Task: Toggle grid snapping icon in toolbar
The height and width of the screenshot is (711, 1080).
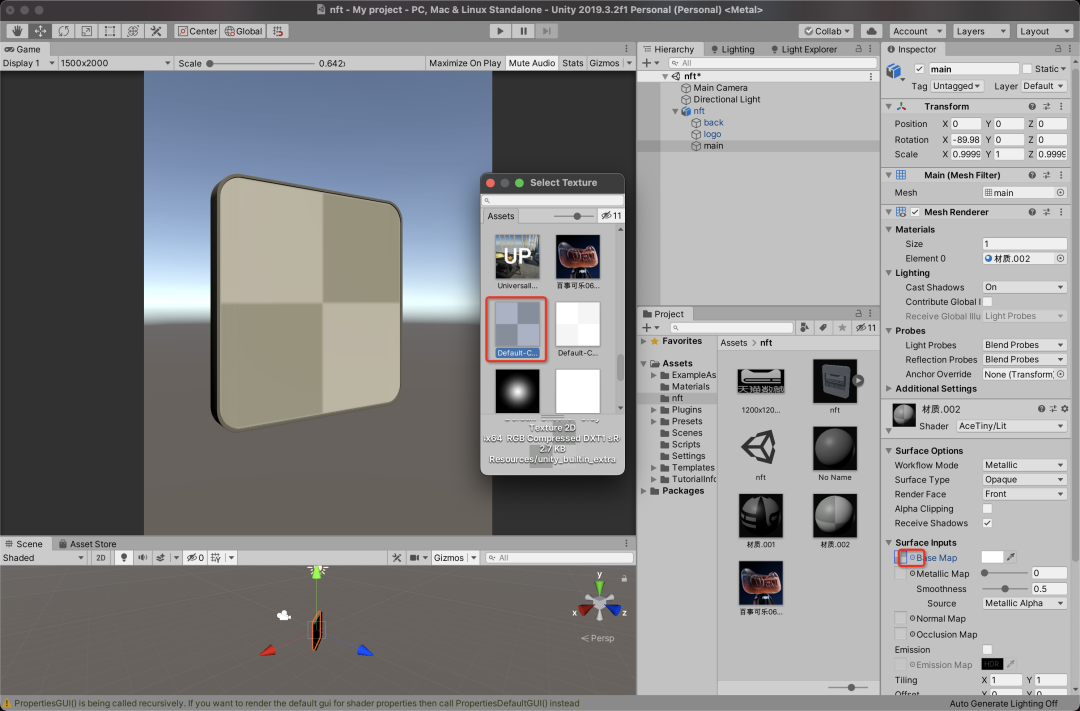Action: (x=278, y=31)
